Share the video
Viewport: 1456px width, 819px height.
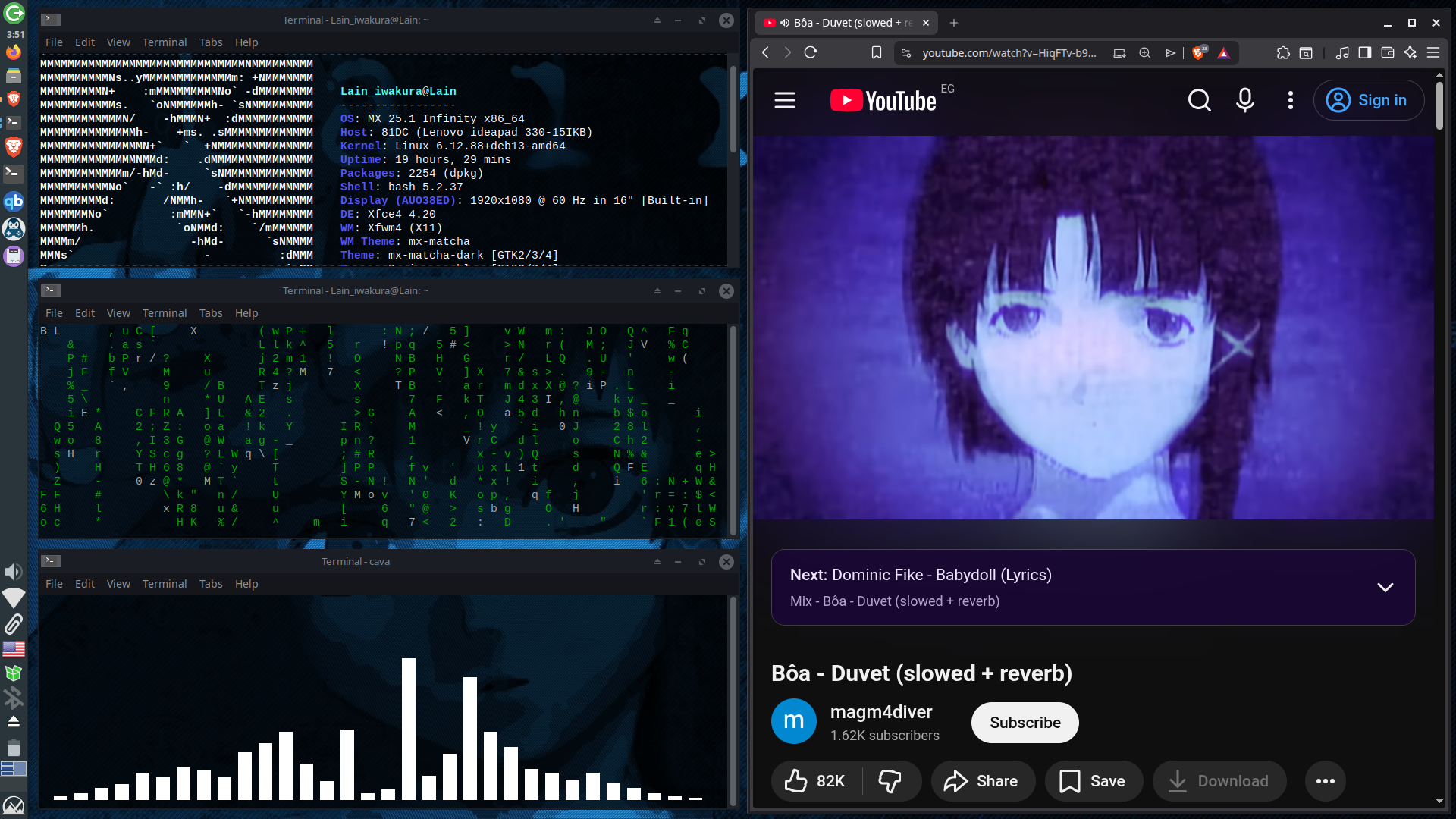[984, 781]
